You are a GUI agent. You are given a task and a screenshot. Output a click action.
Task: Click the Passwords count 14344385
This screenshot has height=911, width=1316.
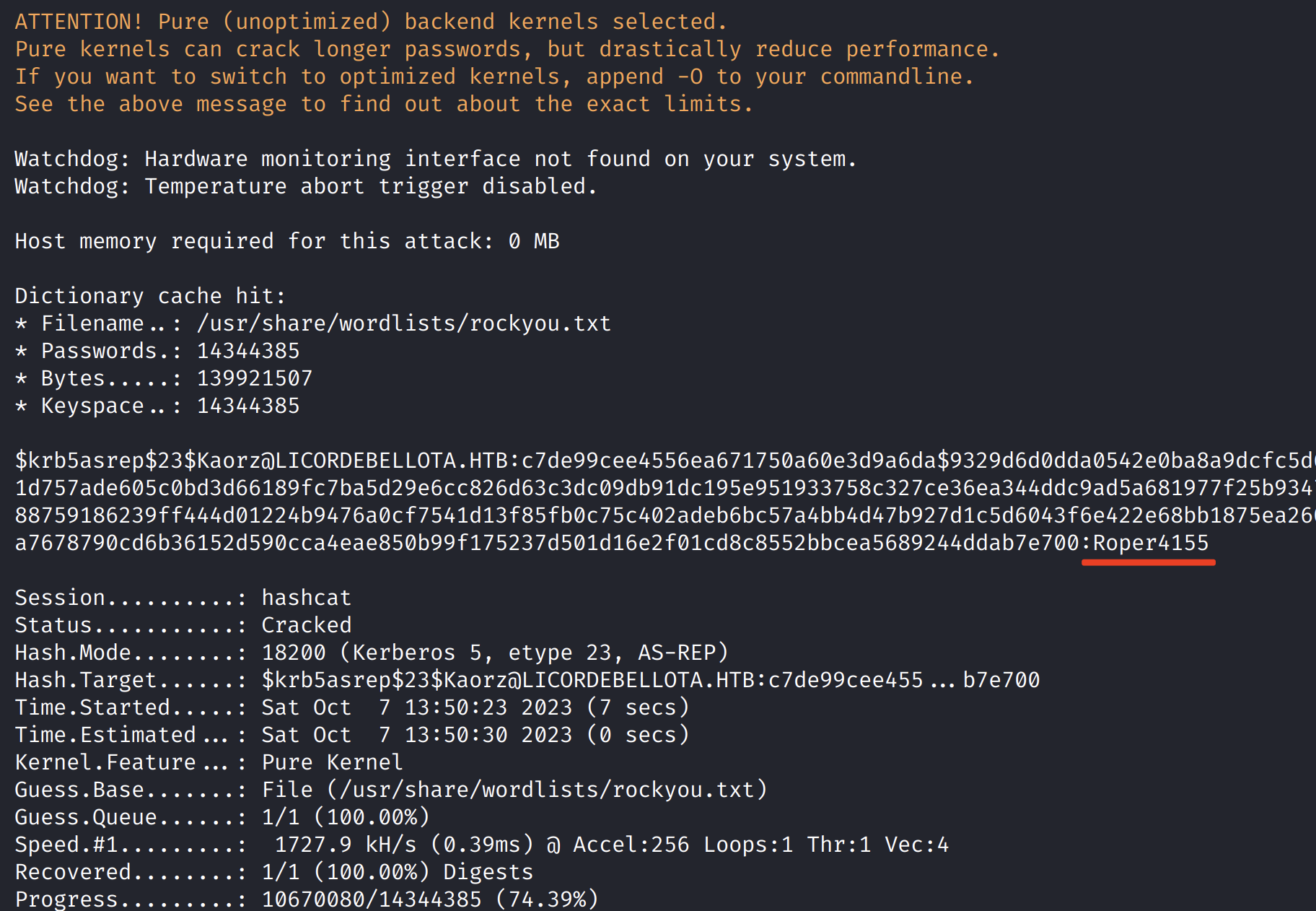coord(248,351)
